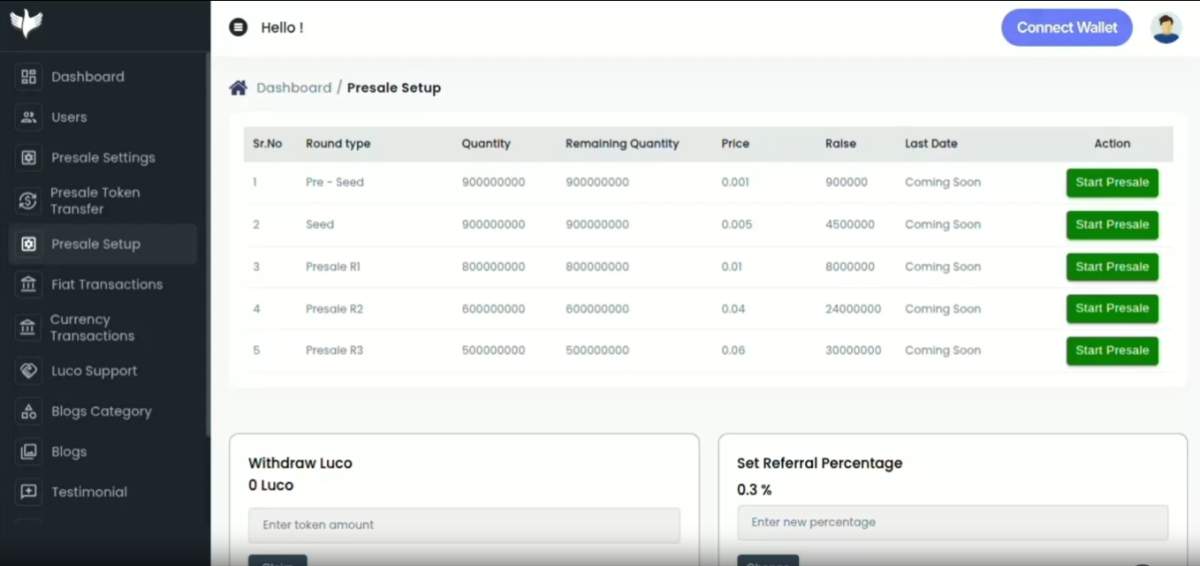Click the Enter new percentage field
1200x566 pixels.
[952, 523]
